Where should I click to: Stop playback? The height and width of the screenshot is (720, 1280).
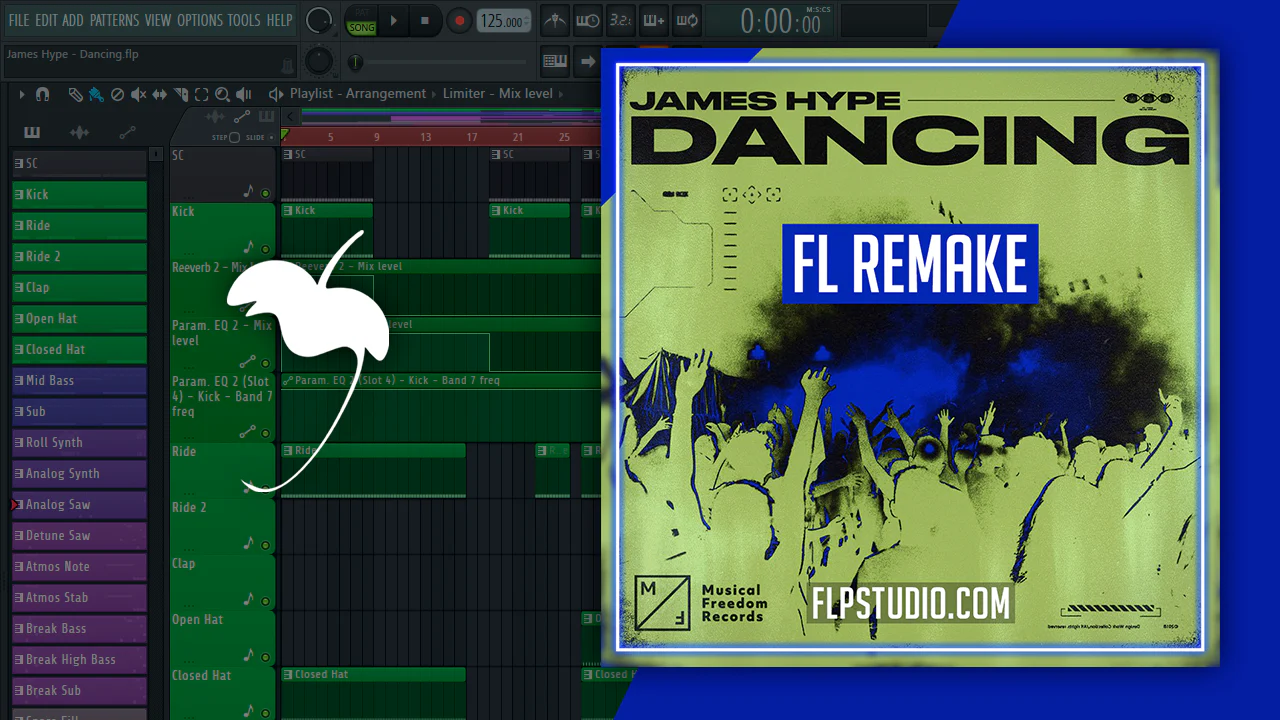pyautogui.click(x=425, y=20)
